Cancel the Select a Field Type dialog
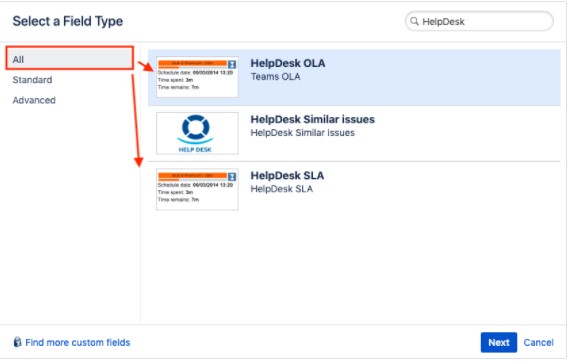The image size is (569, 361). [x=539, y=342]
